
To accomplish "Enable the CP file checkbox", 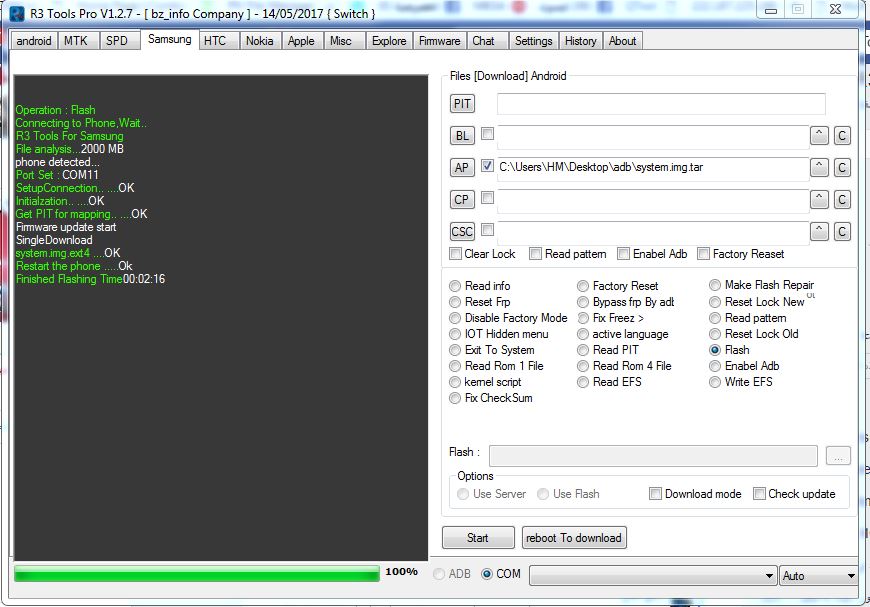I will click(x=487, y=198).
